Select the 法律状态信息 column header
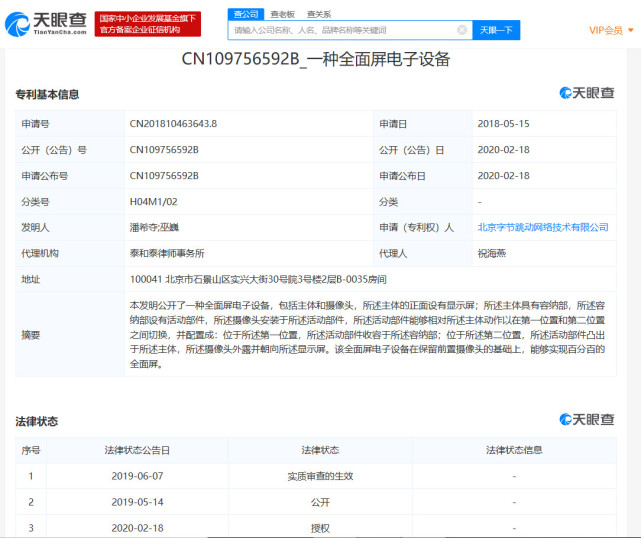 pyautogui.click(x=514, y=450)
